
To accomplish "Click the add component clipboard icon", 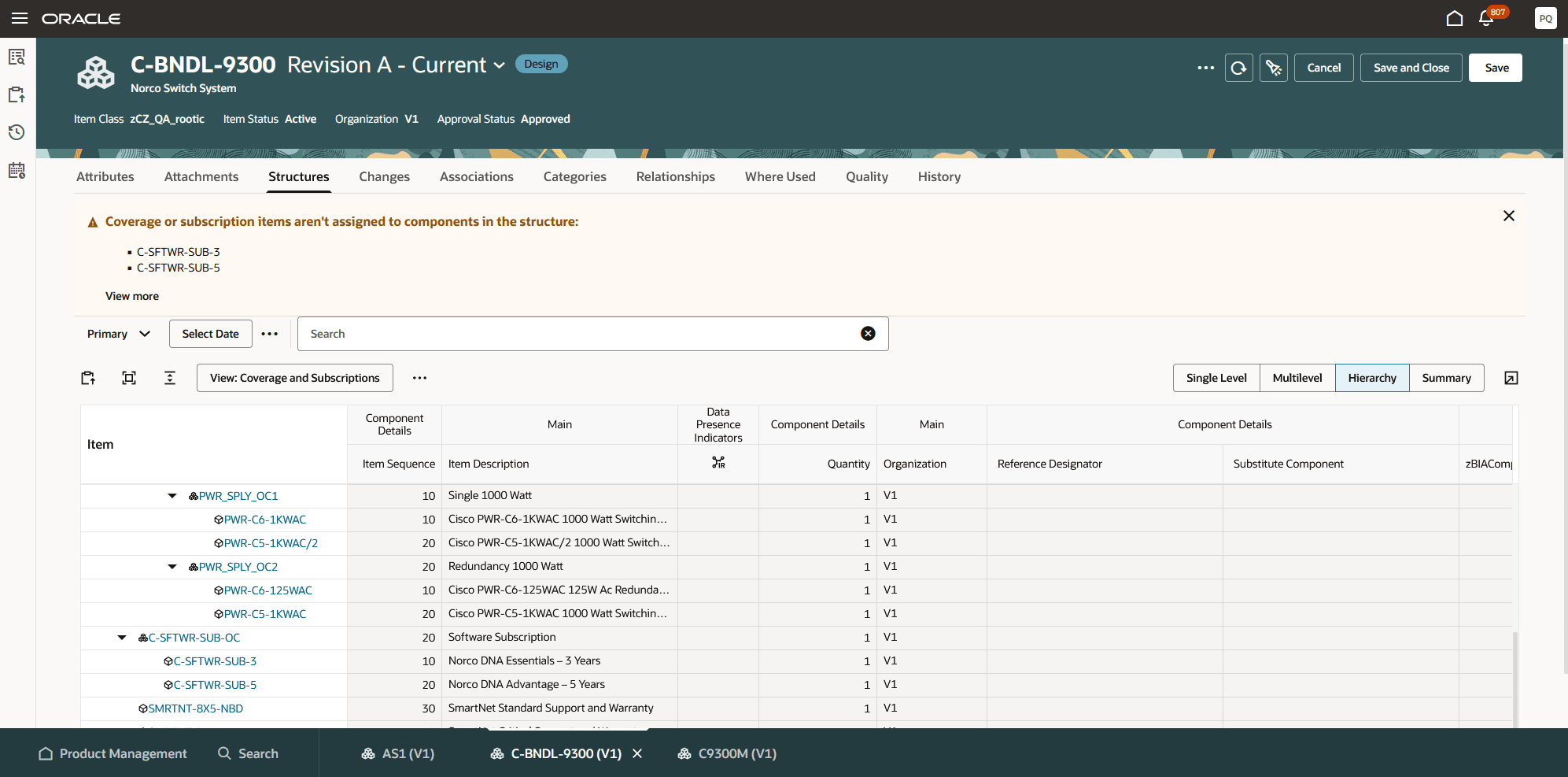I will (88, 378).
